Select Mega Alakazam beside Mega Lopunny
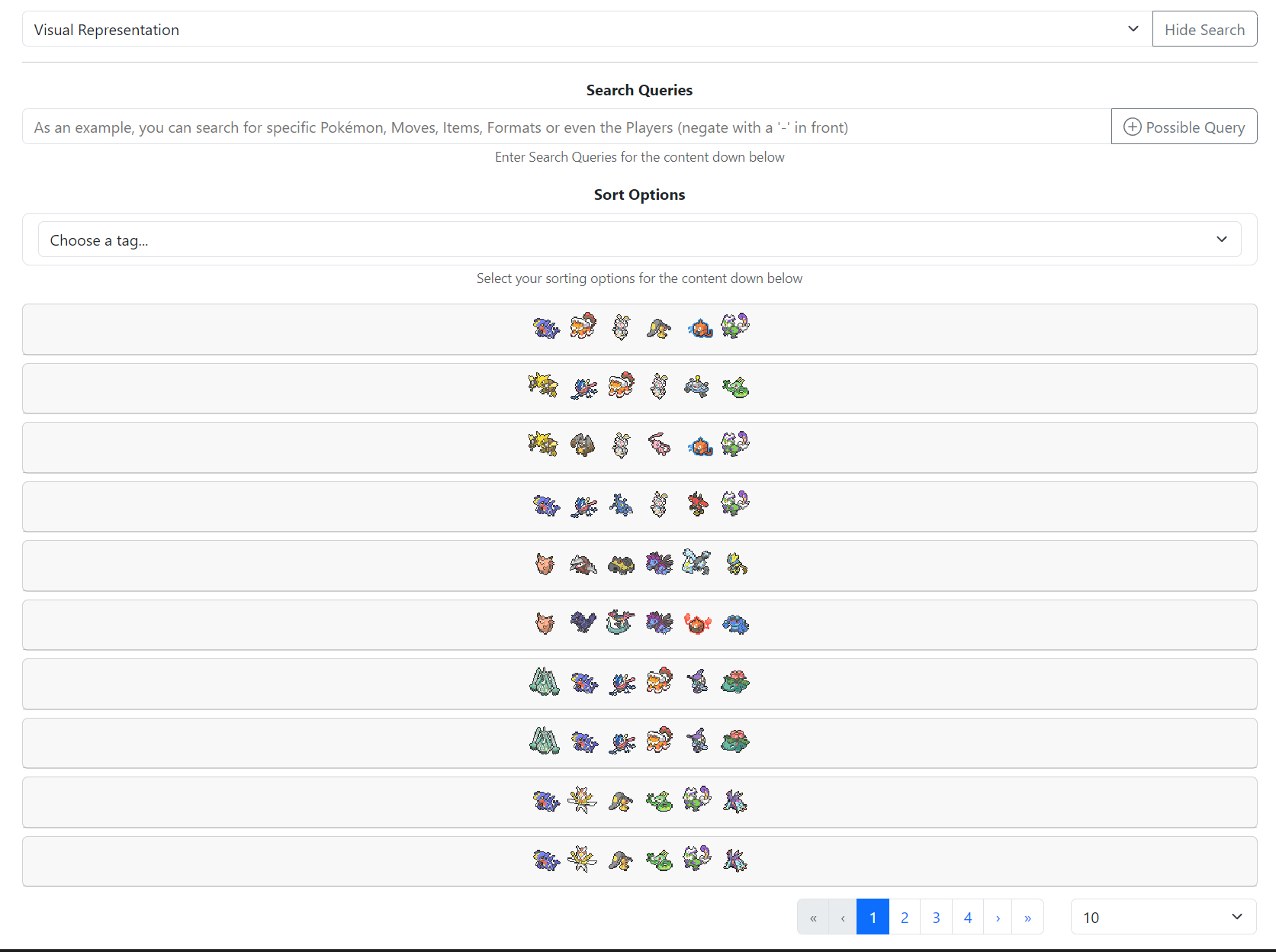 click(543, 444)
